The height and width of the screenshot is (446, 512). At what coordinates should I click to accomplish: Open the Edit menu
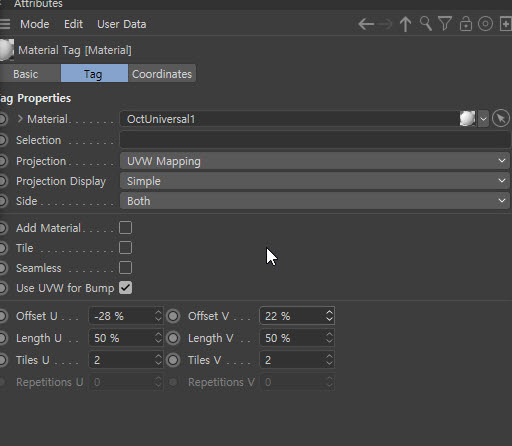coord(73,24)
